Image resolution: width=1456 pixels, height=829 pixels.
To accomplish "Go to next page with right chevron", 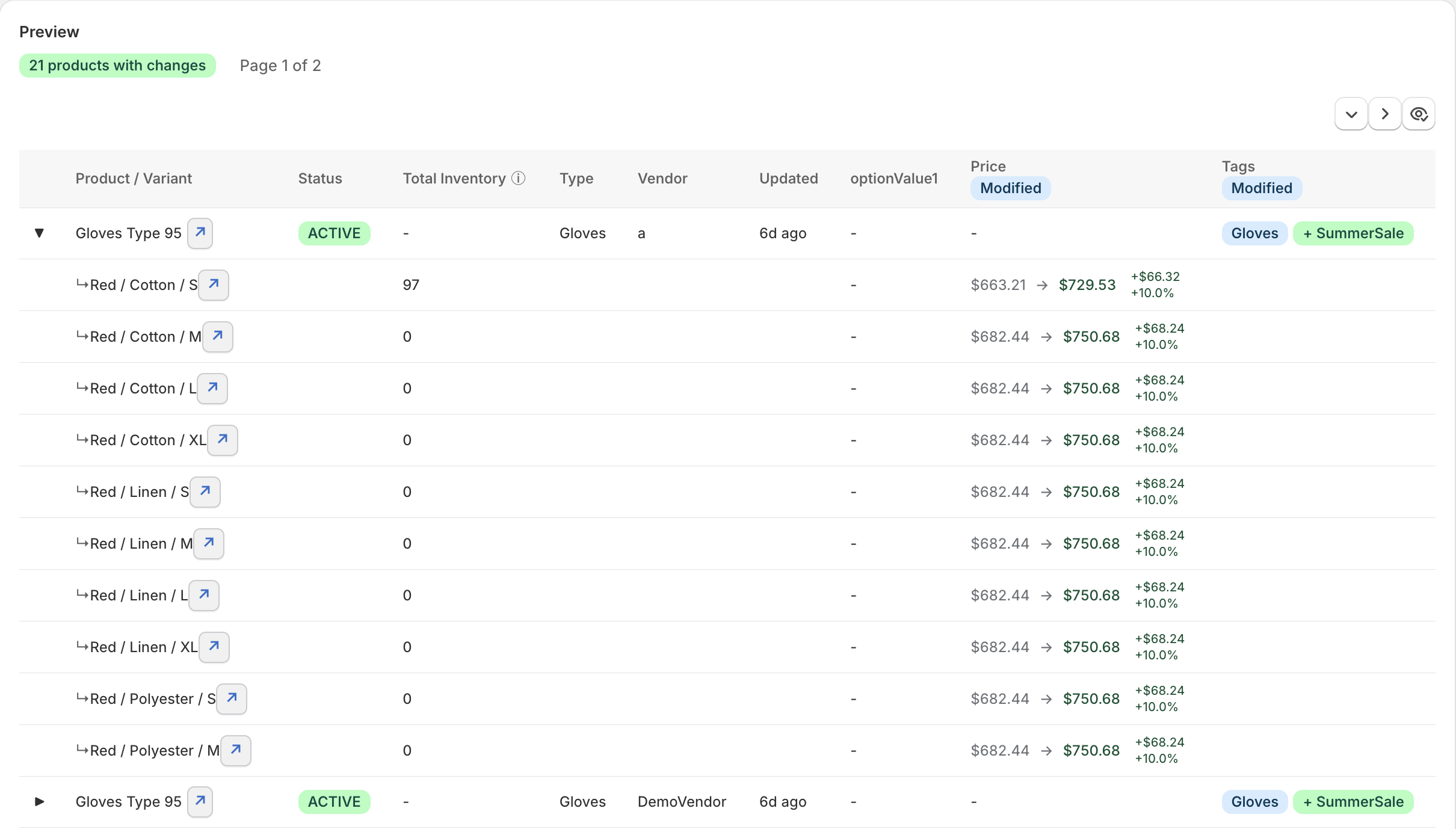I will 1385,114.
